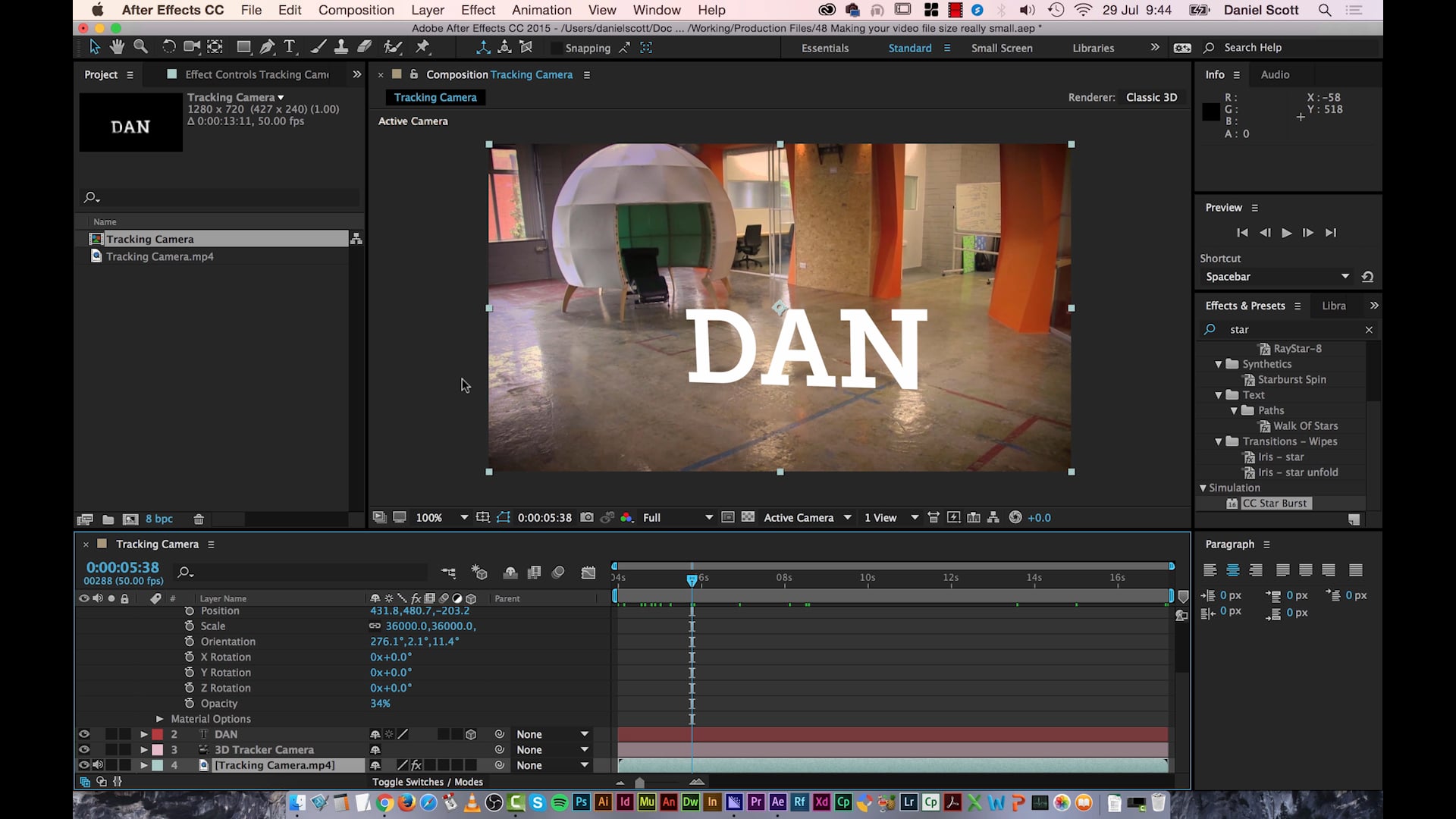1456x819 pixels.
Task: Select the Zoom magnifier tool
Action: pos(140,47)
